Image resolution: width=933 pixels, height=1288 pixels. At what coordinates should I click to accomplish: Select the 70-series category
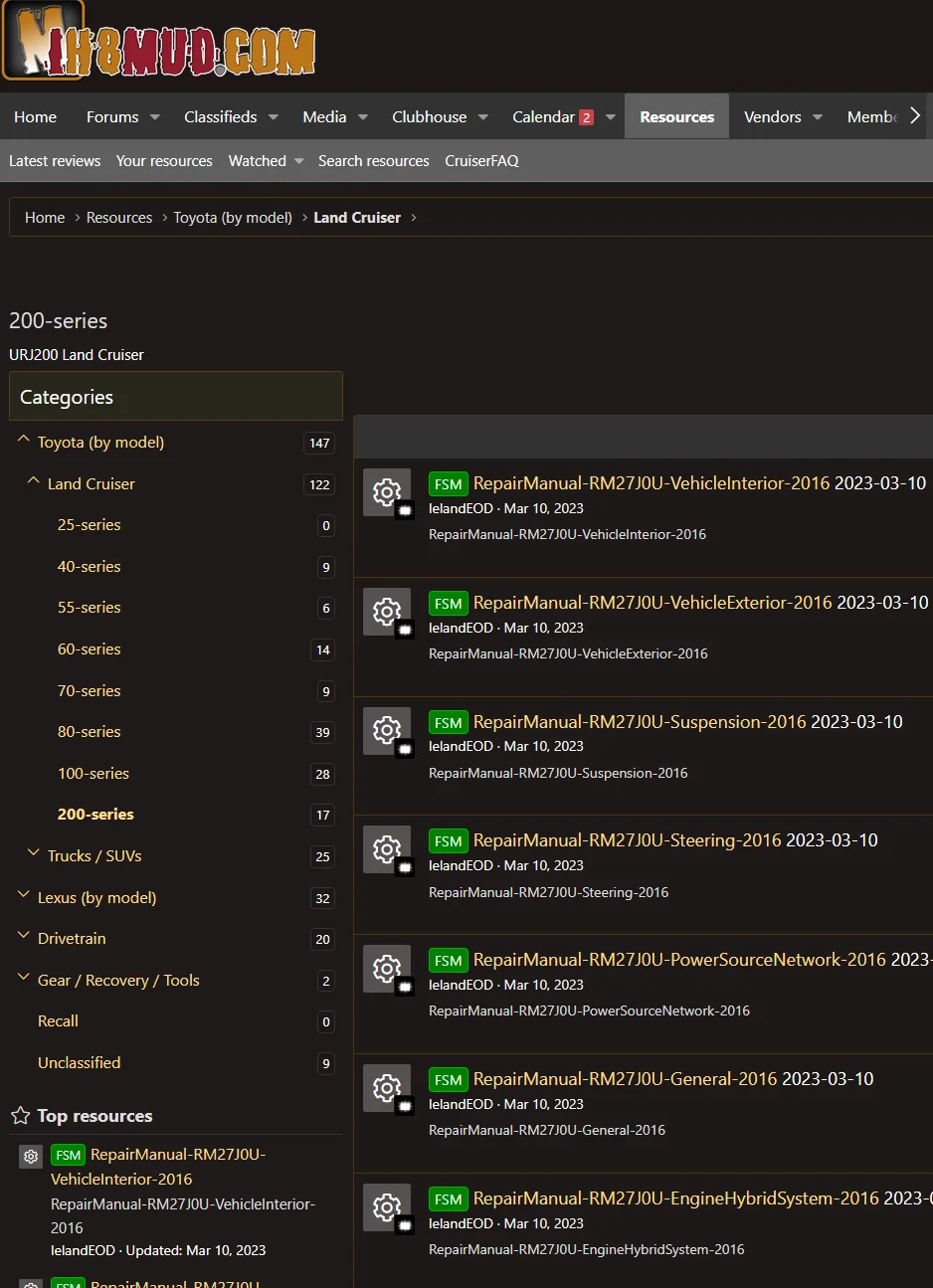click(x=90, y=691)
